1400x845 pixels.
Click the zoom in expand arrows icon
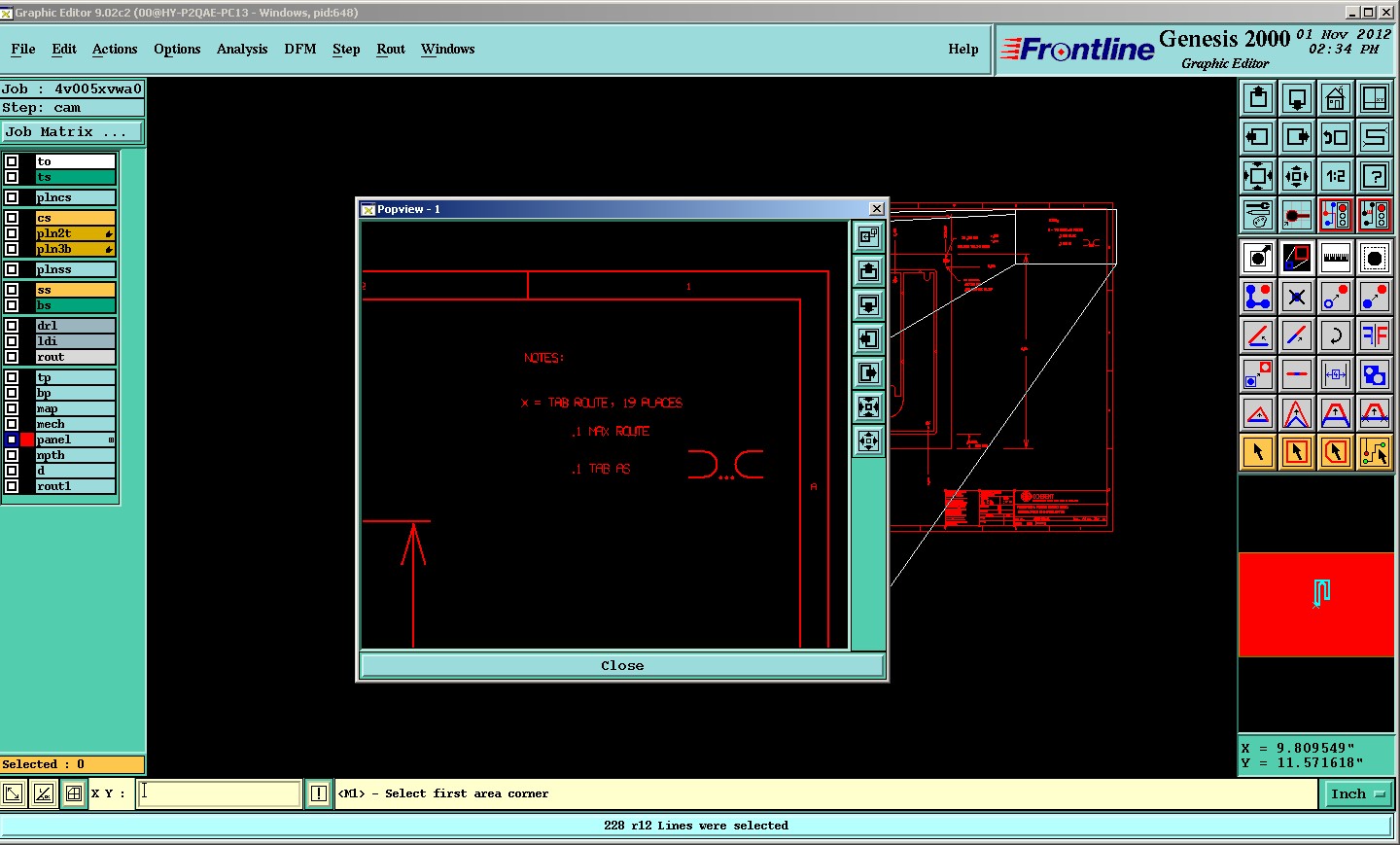point(1258,176)
